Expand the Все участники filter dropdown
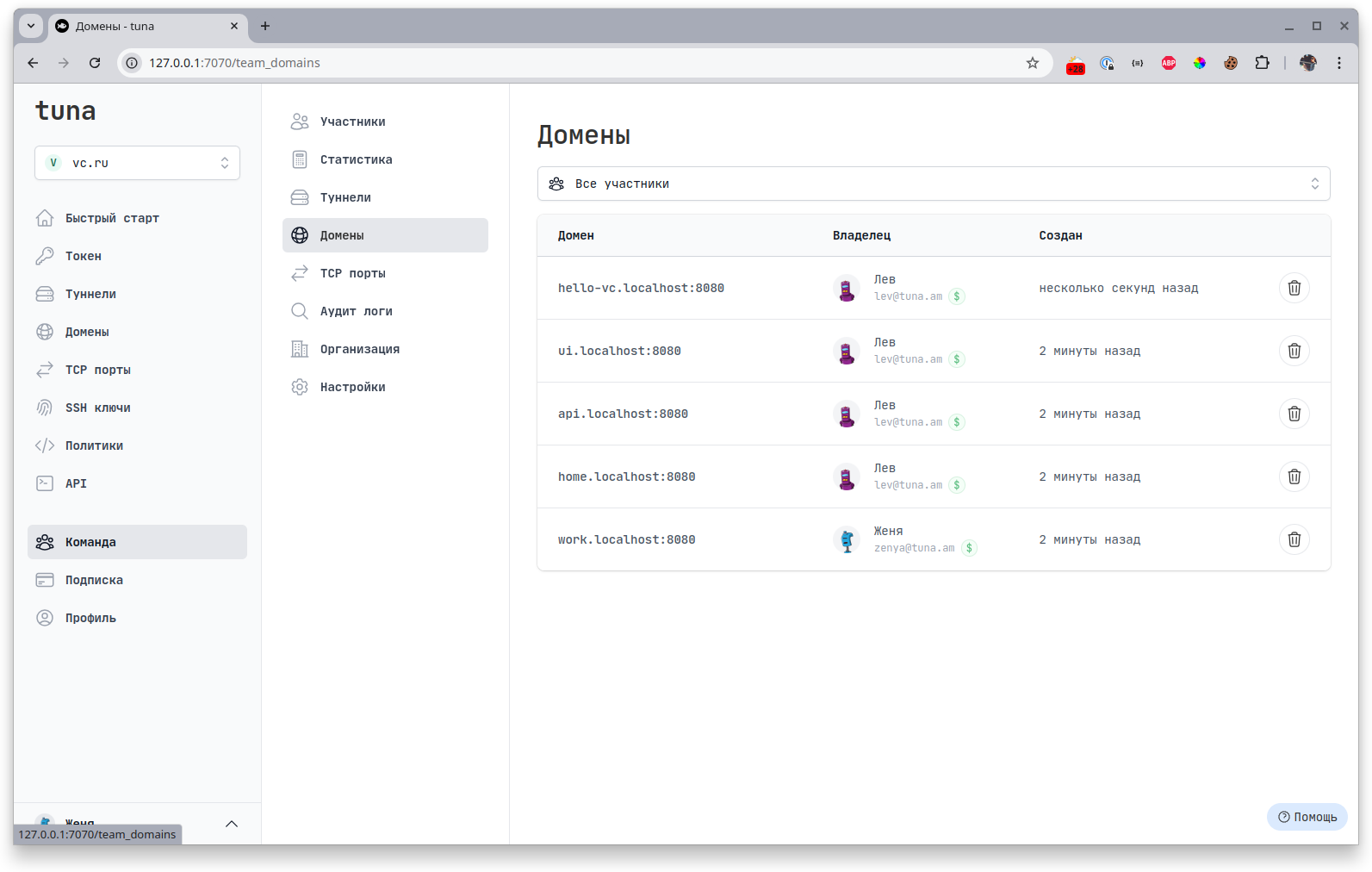 pyautogui.click(x=934, y=184)
